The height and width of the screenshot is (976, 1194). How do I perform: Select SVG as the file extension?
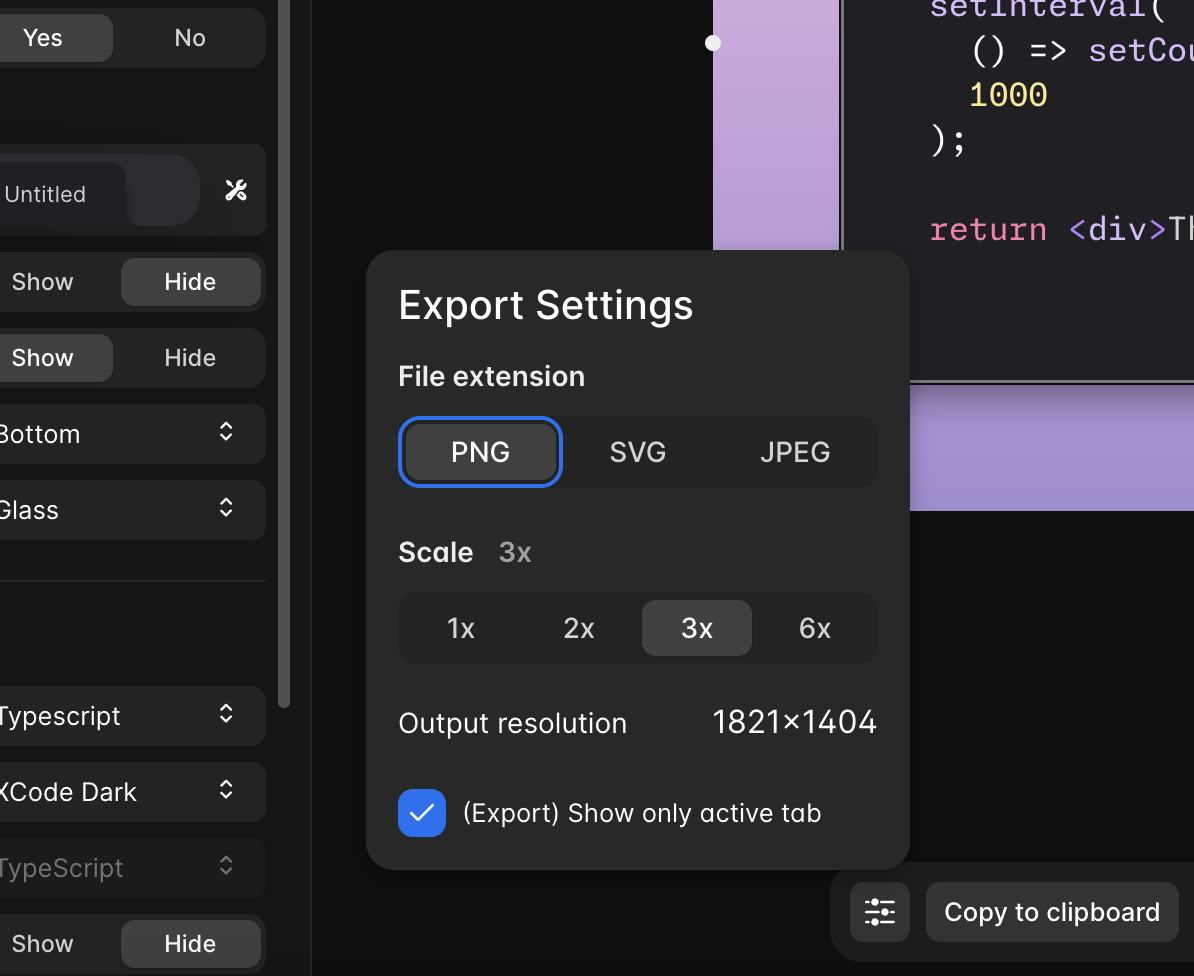pyautogui.click(x=637, y=452)
